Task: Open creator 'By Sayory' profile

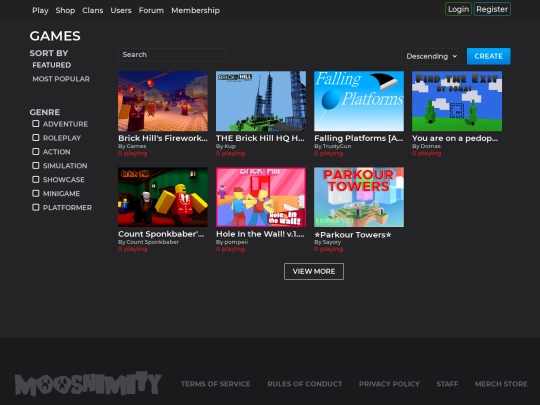Action: click(x=328, y=242)
